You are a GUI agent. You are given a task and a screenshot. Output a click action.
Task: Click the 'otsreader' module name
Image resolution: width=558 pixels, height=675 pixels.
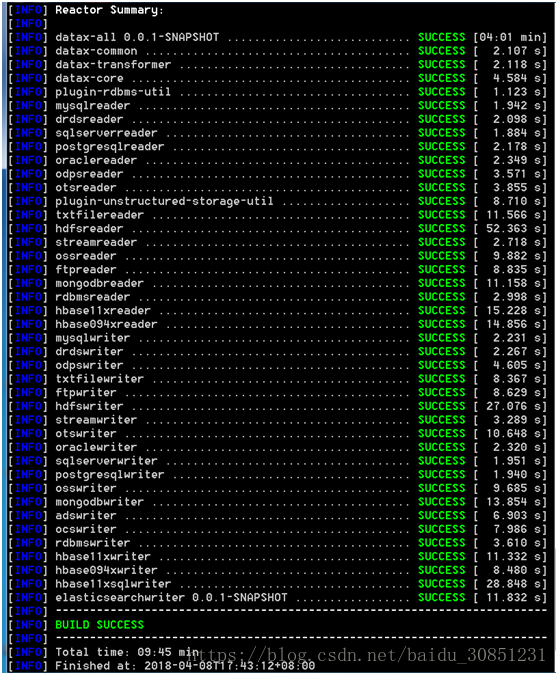click(86, 188)
